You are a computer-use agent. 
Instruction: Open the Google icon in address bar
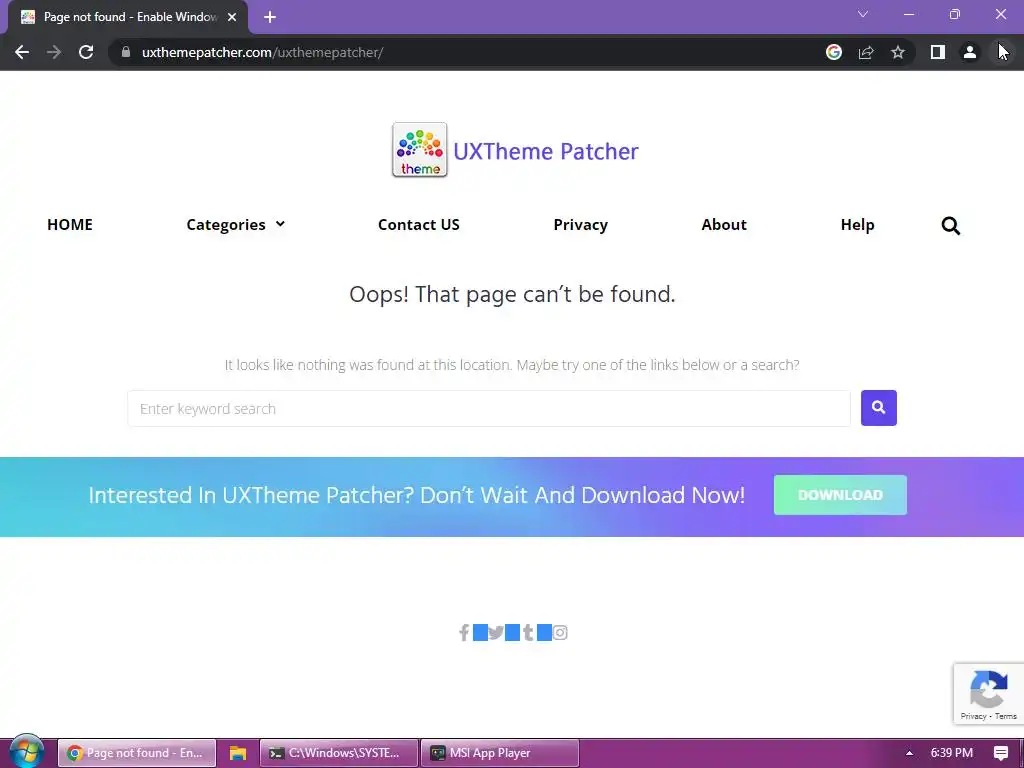(834, 52)
